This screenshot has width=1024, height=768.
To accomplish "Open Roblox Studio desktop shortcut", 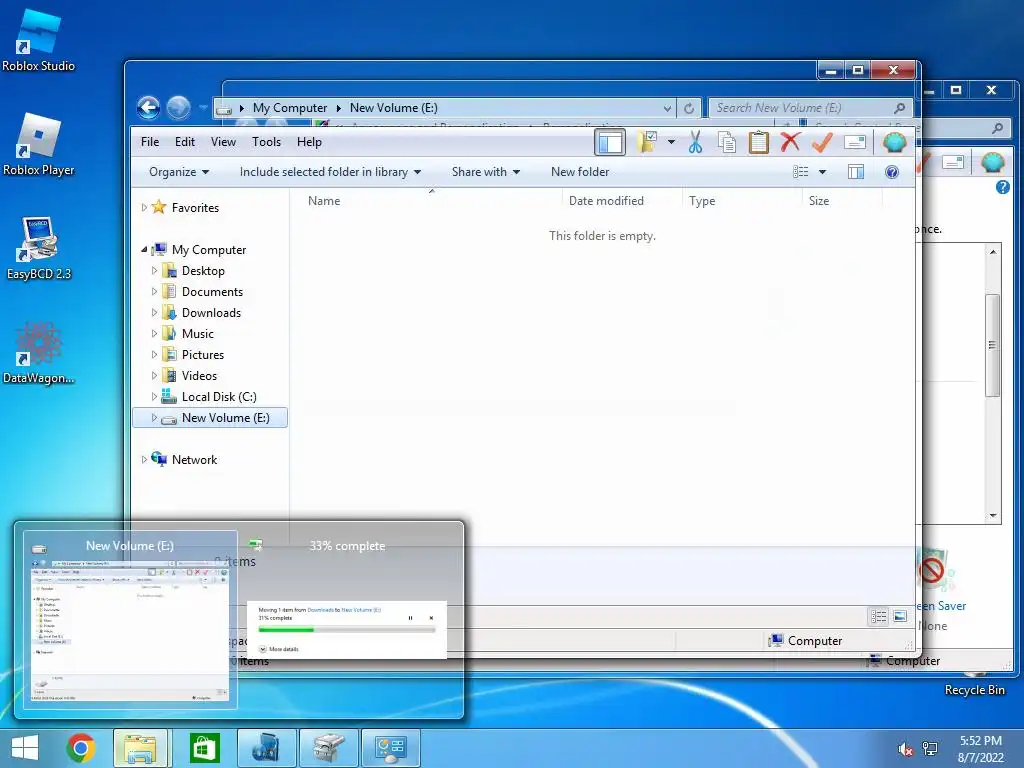I will tap(39, 40).
